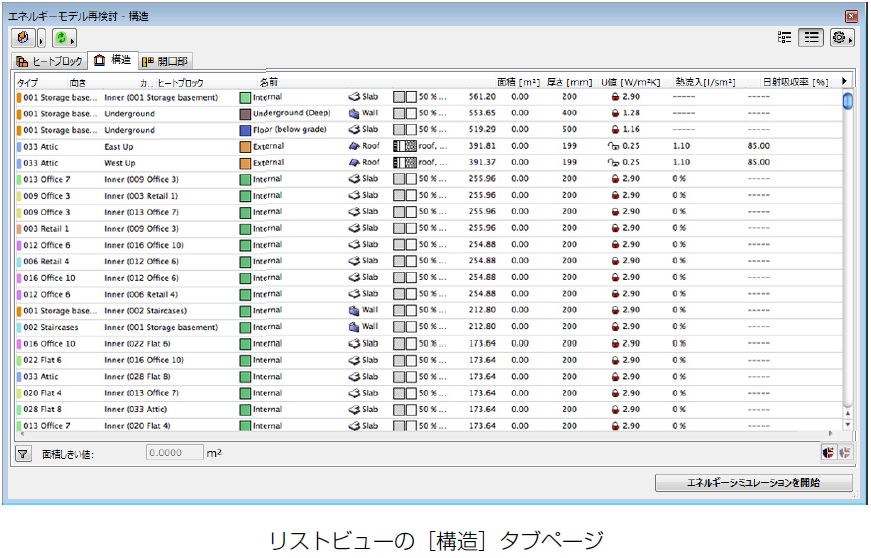Switch to the 開口部 tab
Image resolution: width=871 pixels, height=558 pixels.
[x=164, y=61]
